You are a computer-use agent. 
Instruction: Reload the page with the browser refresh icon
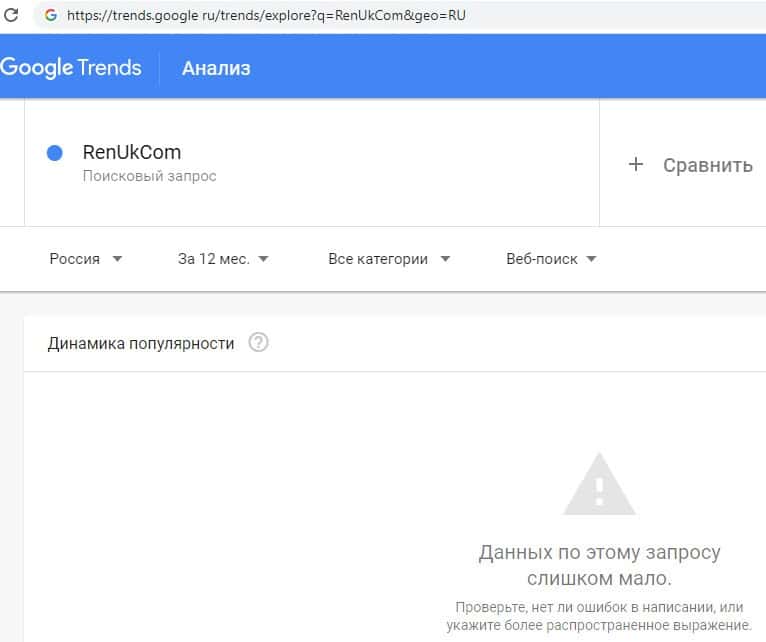[x=11, y=16]
